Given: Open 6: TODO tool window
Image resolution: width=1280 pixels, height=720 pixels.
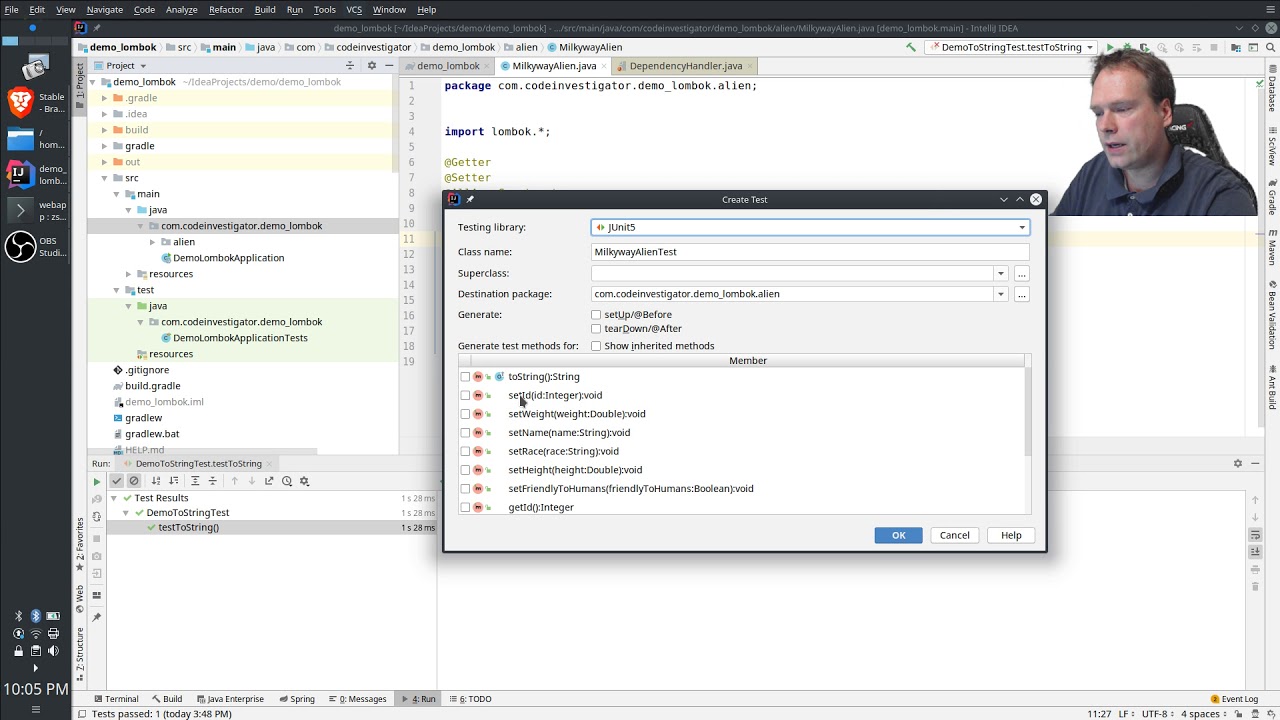Looking at the screenshot, I should click(470, 699).
